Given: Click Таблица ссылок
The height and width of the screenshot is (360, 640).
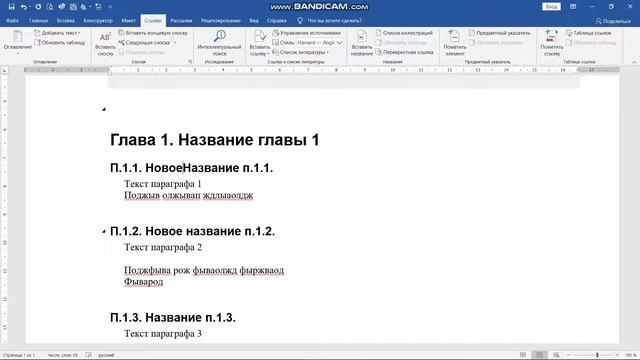Looking at the screenshot, I should (x=589, y=33).
